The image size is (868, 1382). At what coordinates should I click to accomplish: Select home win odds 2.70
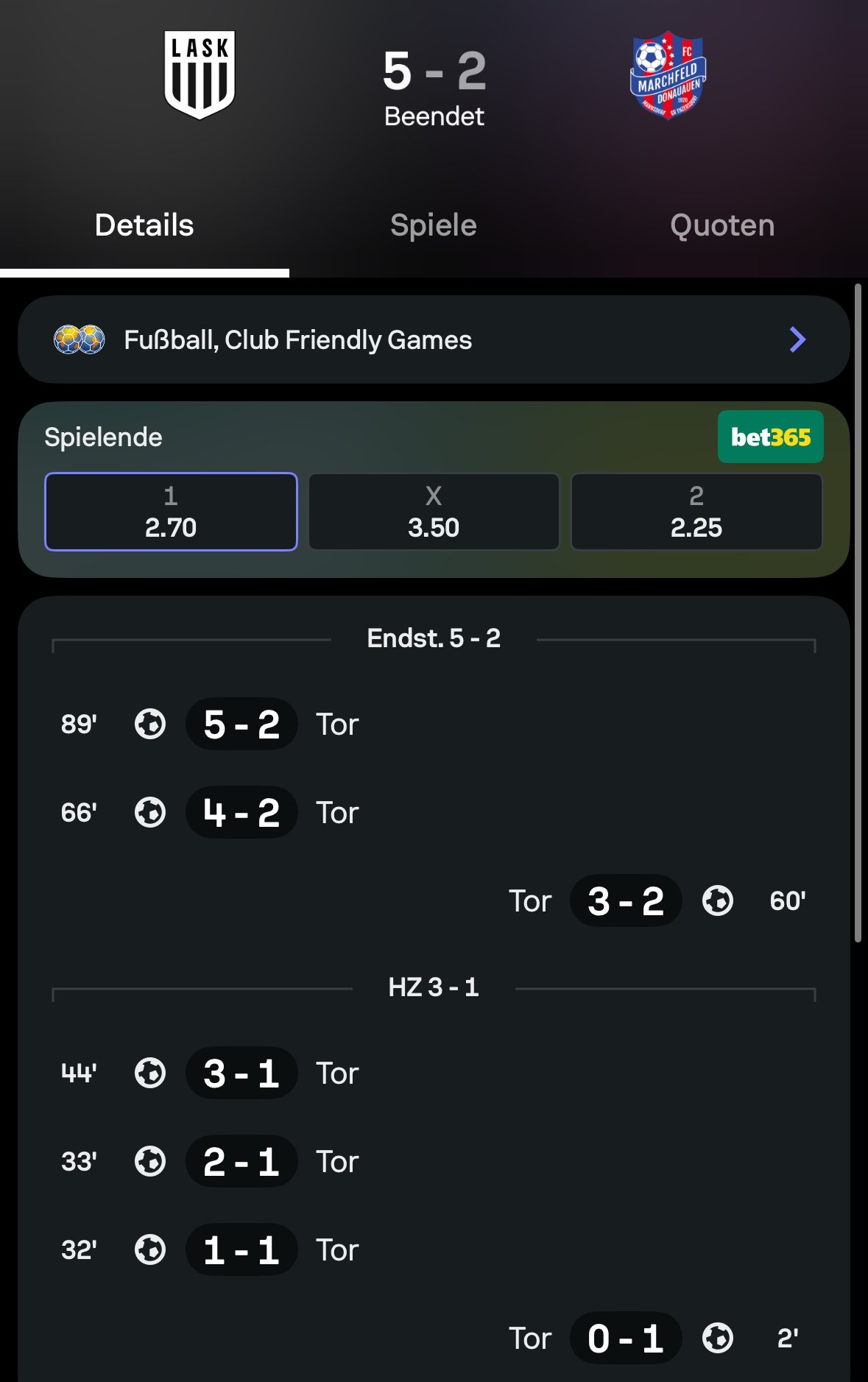point(171,512)
